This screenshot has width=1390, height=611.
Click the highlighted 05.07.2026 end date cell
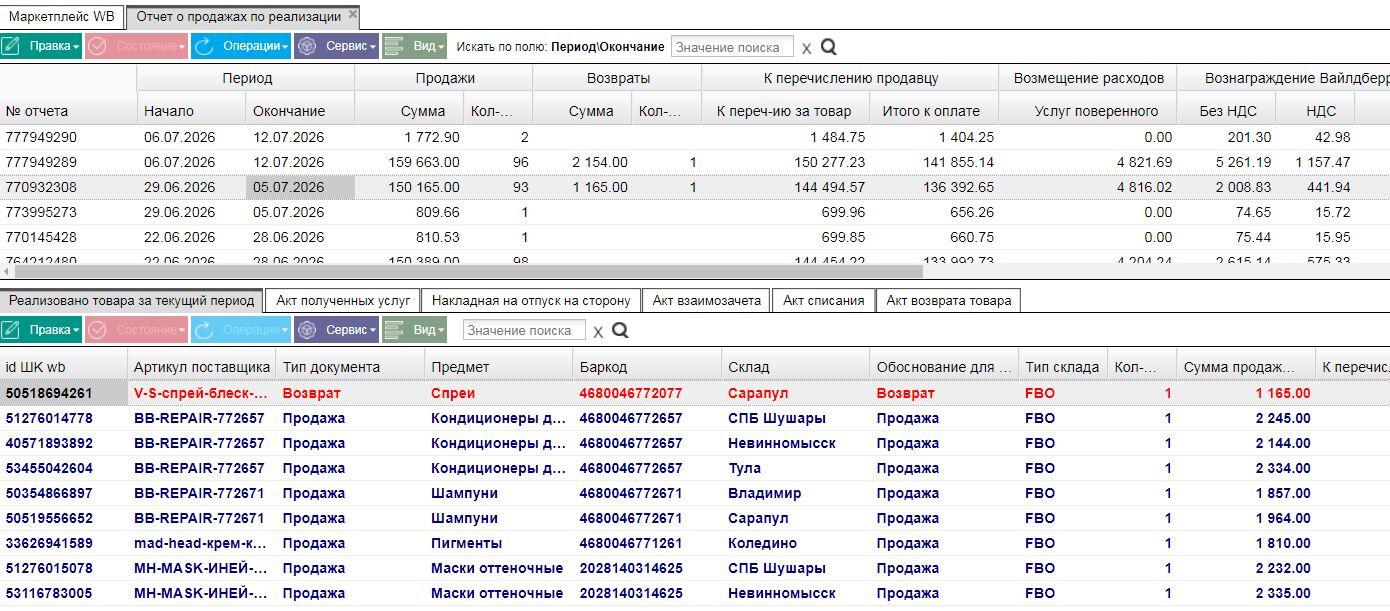click(300, 187)
